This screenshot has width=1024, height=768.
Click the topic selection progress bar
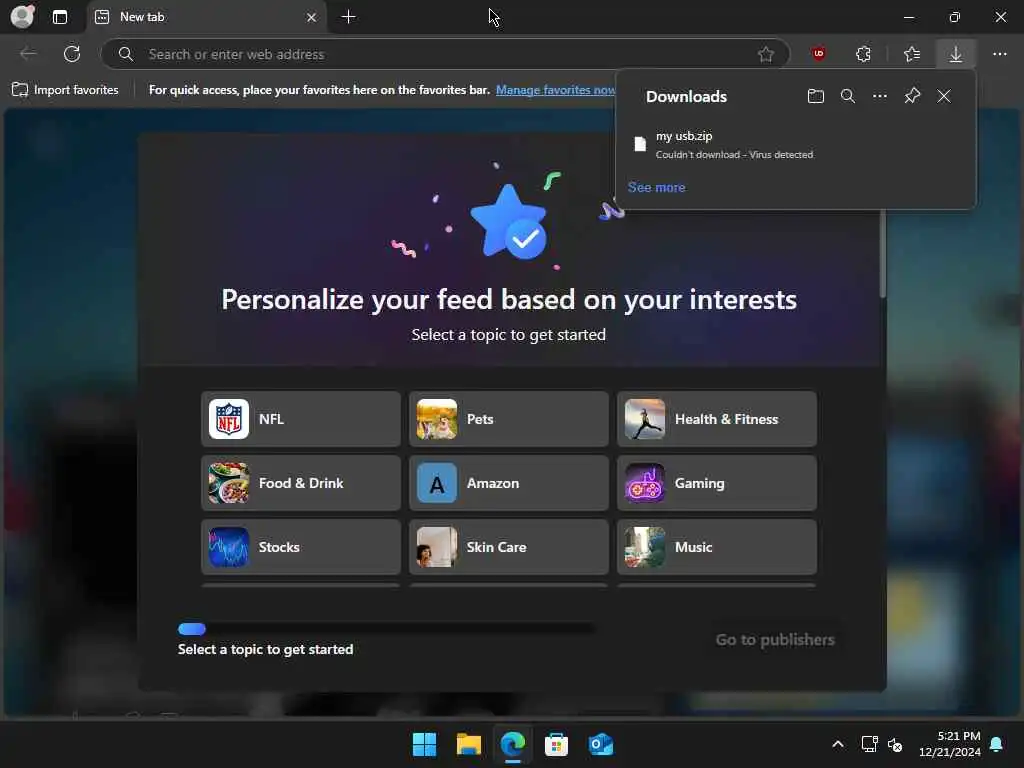(x=387, y=629)
